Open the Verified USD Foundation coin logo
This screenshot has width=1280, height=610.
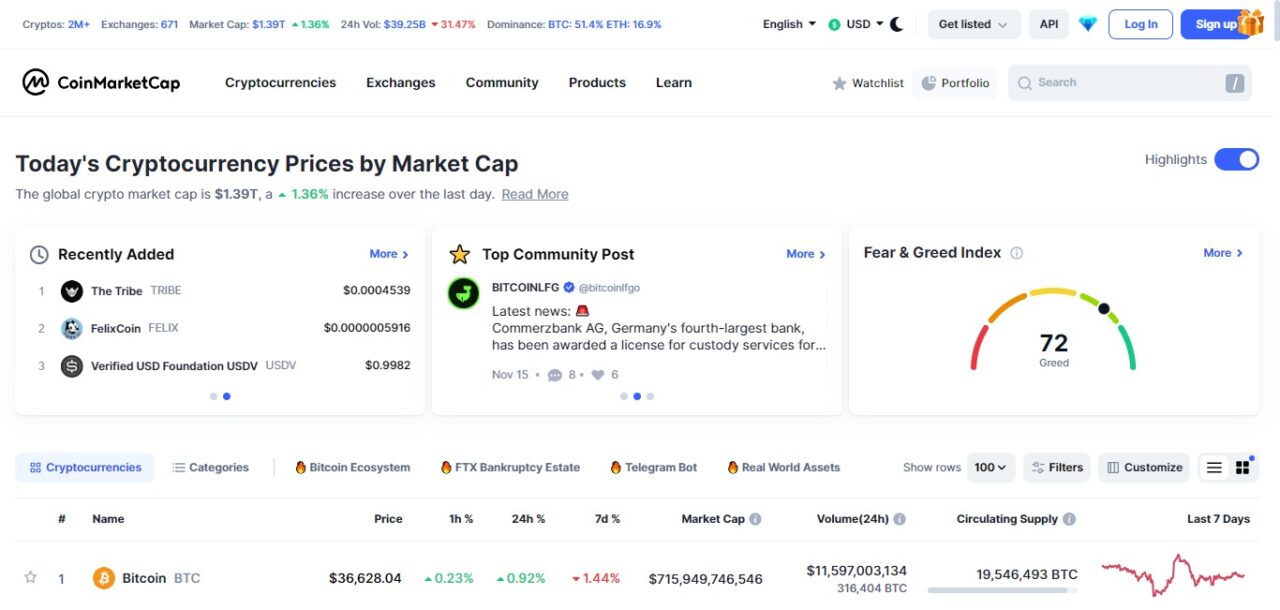tap(72, 366)
